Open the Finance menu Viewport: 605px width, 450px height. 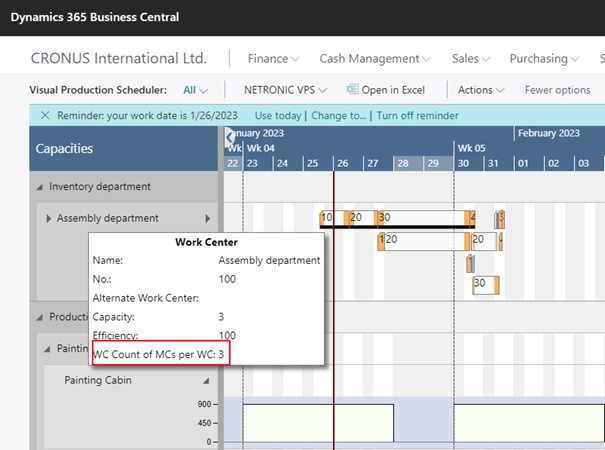pyautogui.click(x=273, y=59)
